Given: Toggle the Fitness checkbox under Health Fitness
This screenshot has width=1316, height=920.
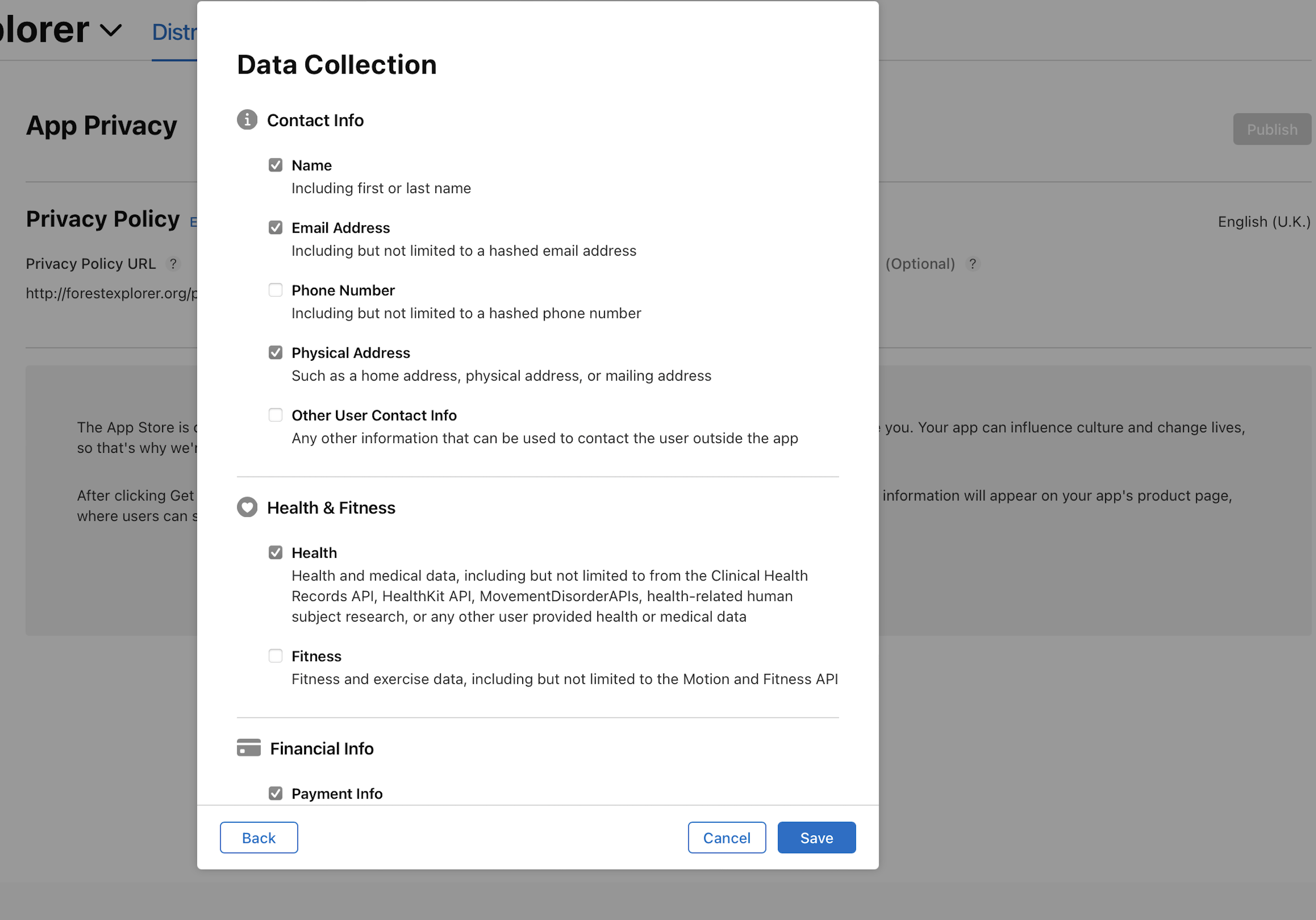Looking at the screenshot, I should pos(276,656).
